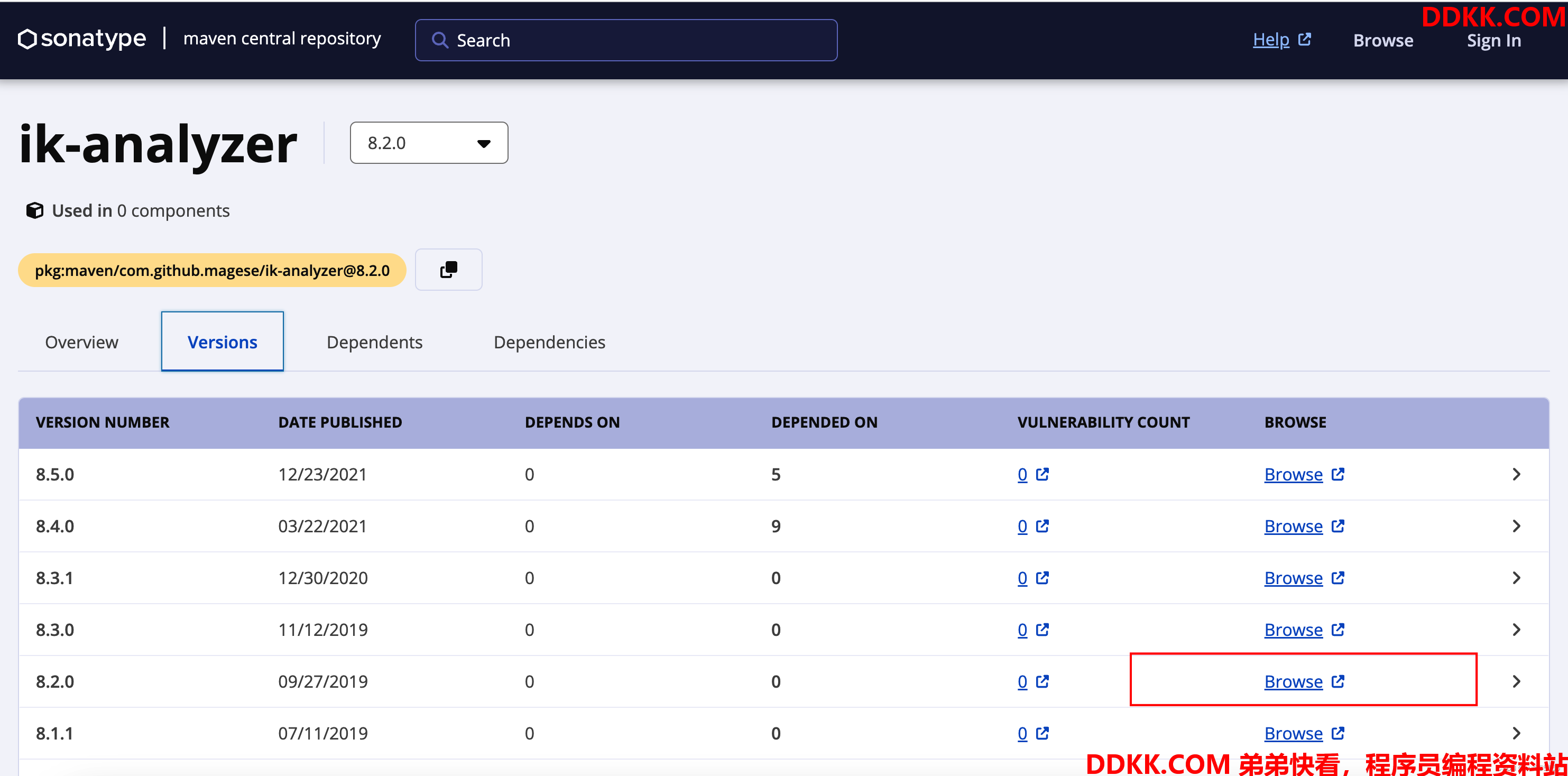This screenshot has height=776, width=1568.
Task: Click the external link icon beside Help
Action: pyautogui.click(x=1304, y=40)
